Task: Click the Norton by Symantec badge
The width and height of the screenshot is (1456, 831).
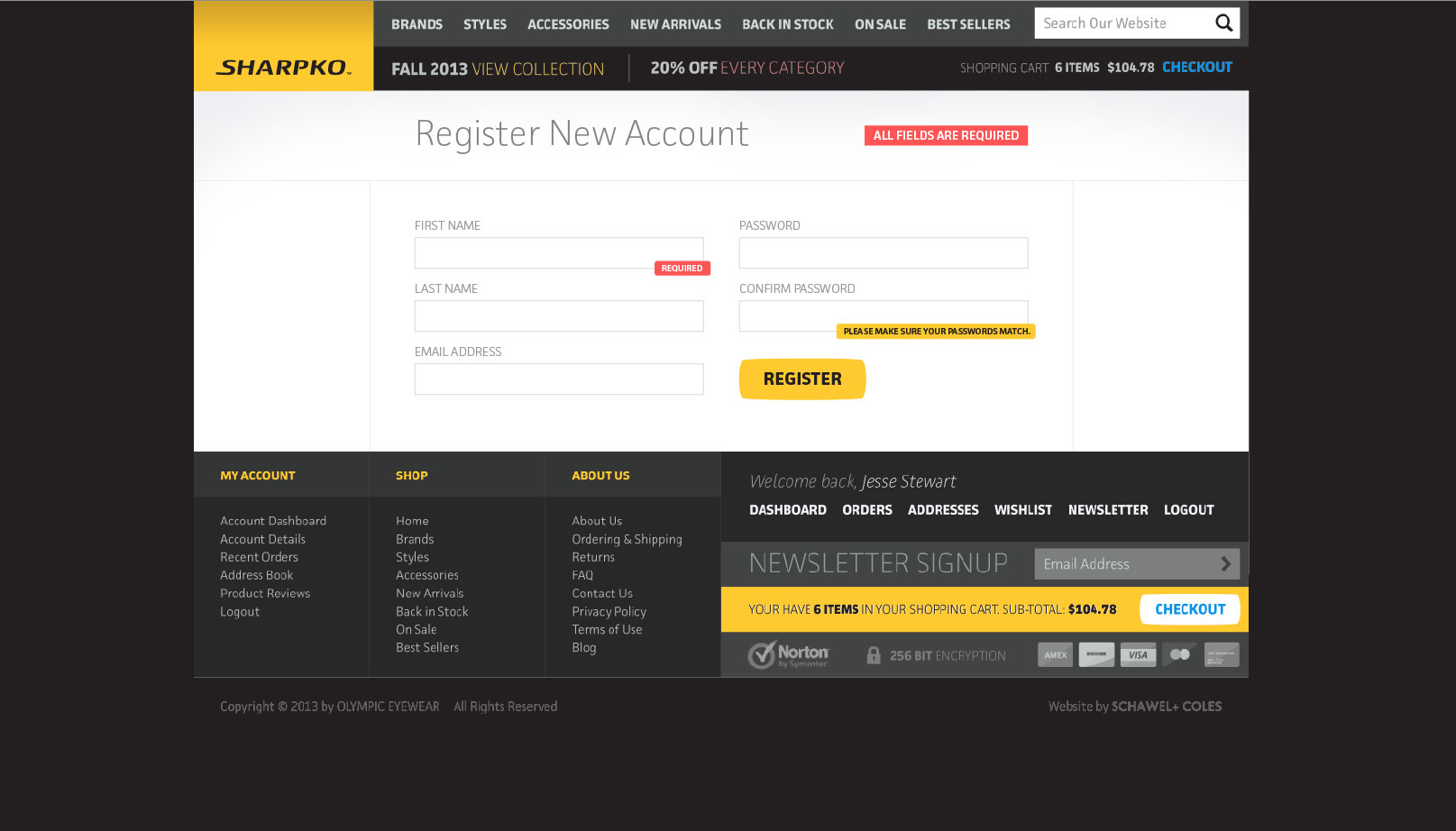Action: click(788, 654)
